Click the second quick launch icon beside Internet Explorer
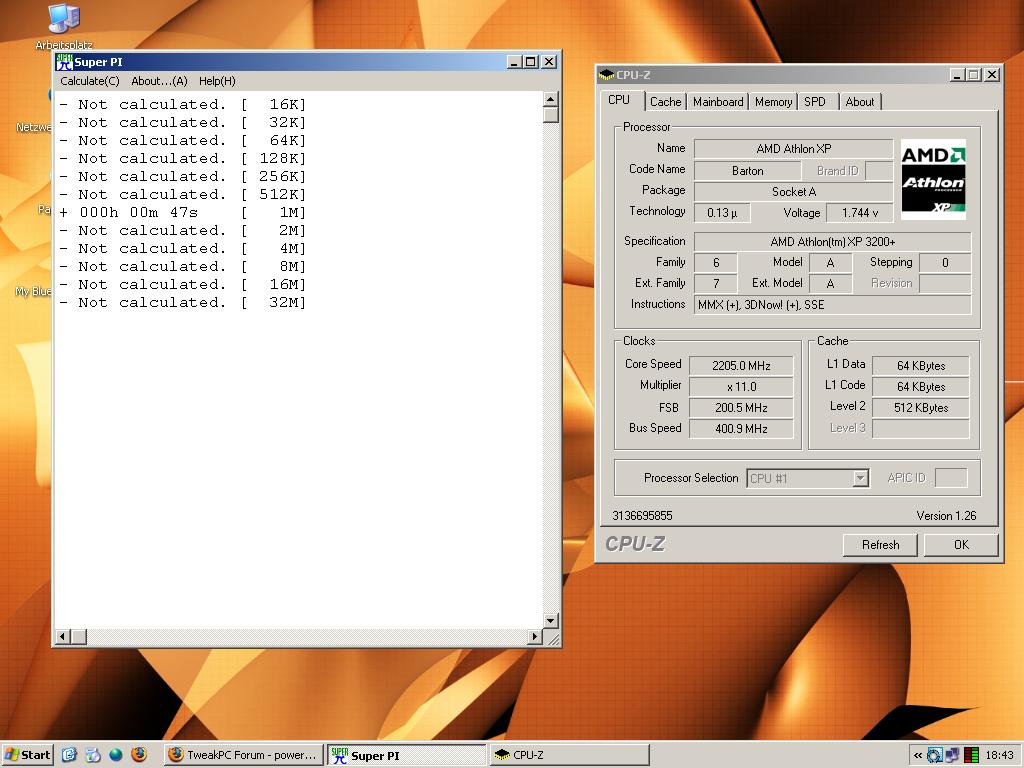The width and height of the screenshot is (1024, 768). coord(93,755)
